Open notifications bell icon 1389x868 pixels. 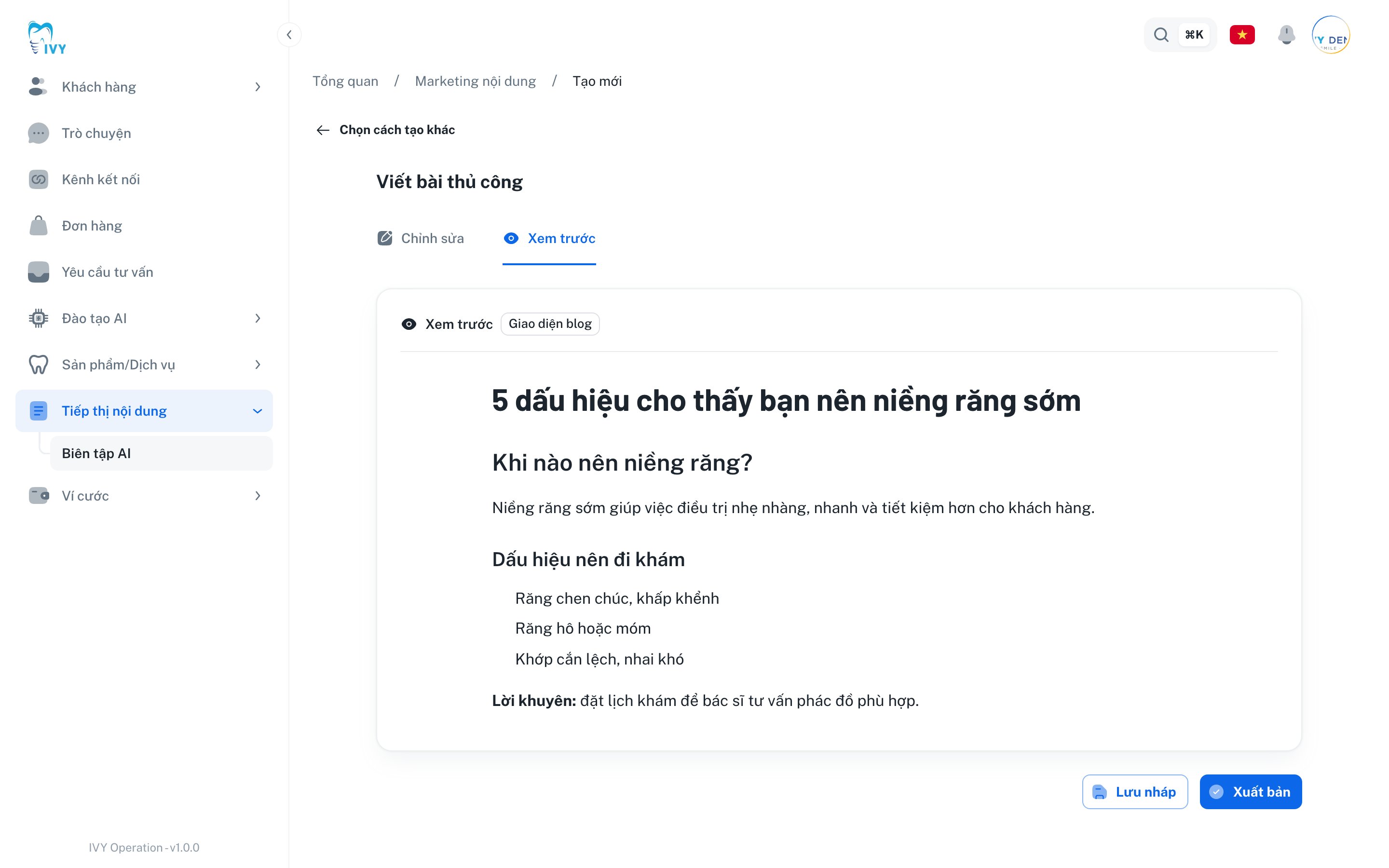[x=1286, y=35]
